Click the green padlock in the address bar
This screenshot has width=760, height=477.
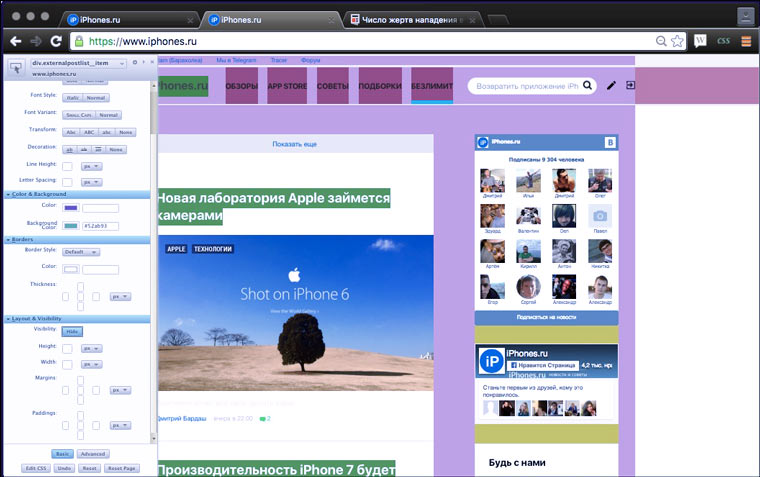(x=79, y=41)
